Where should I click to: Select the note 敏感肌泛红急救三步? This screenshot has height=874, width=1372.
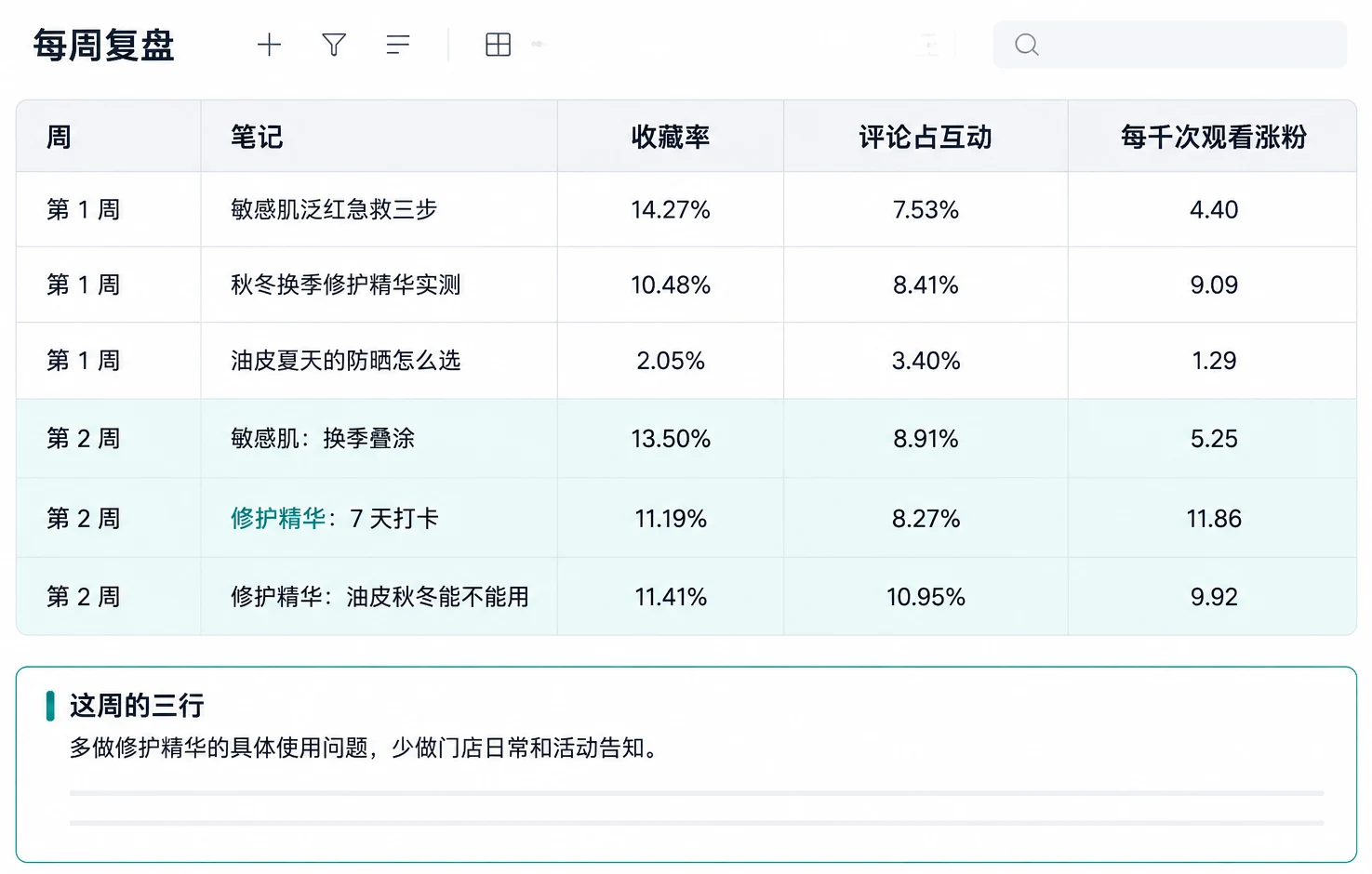pyautogui.click(x=334, y=209)
